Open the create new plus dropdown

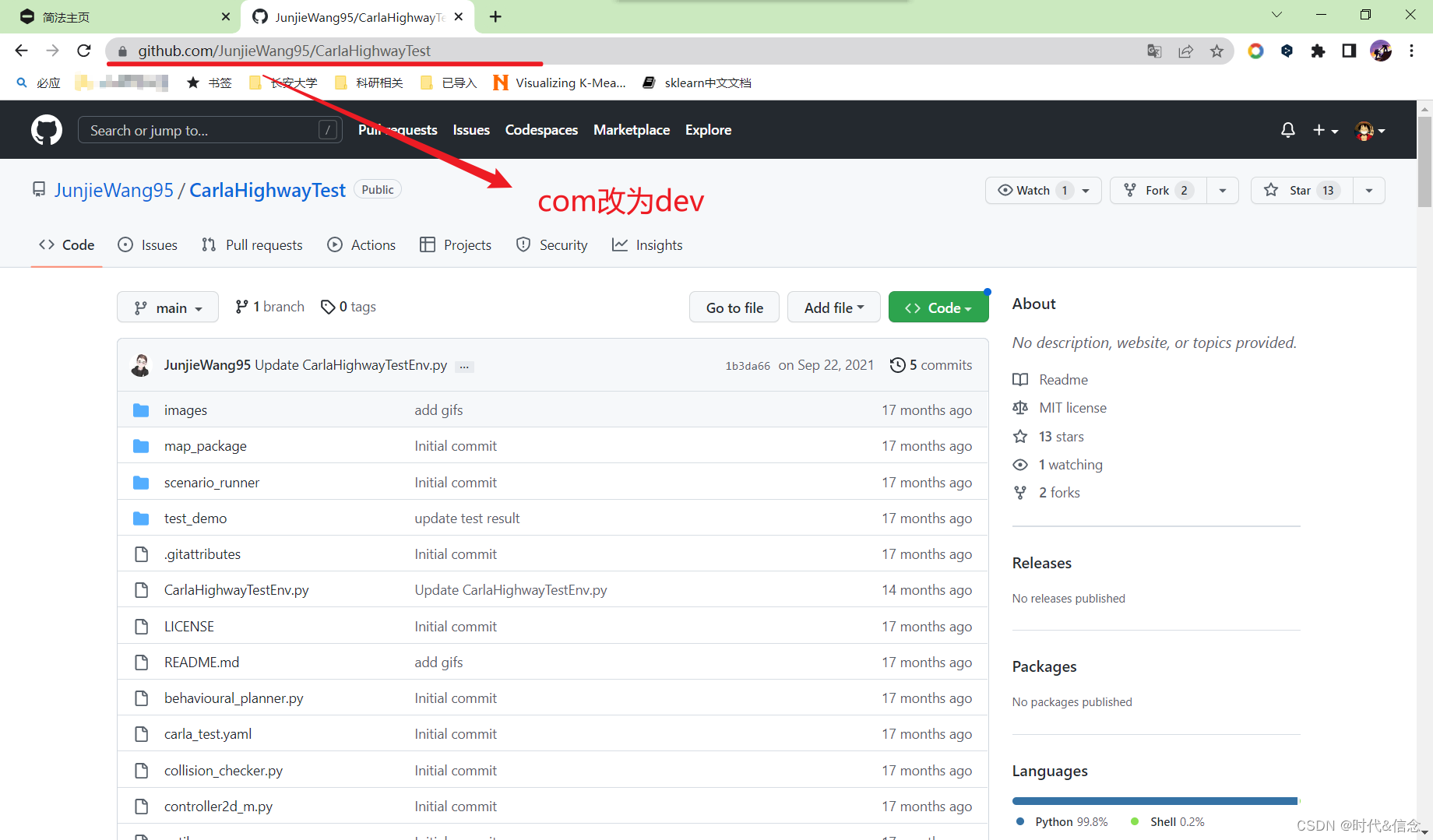1326,130
